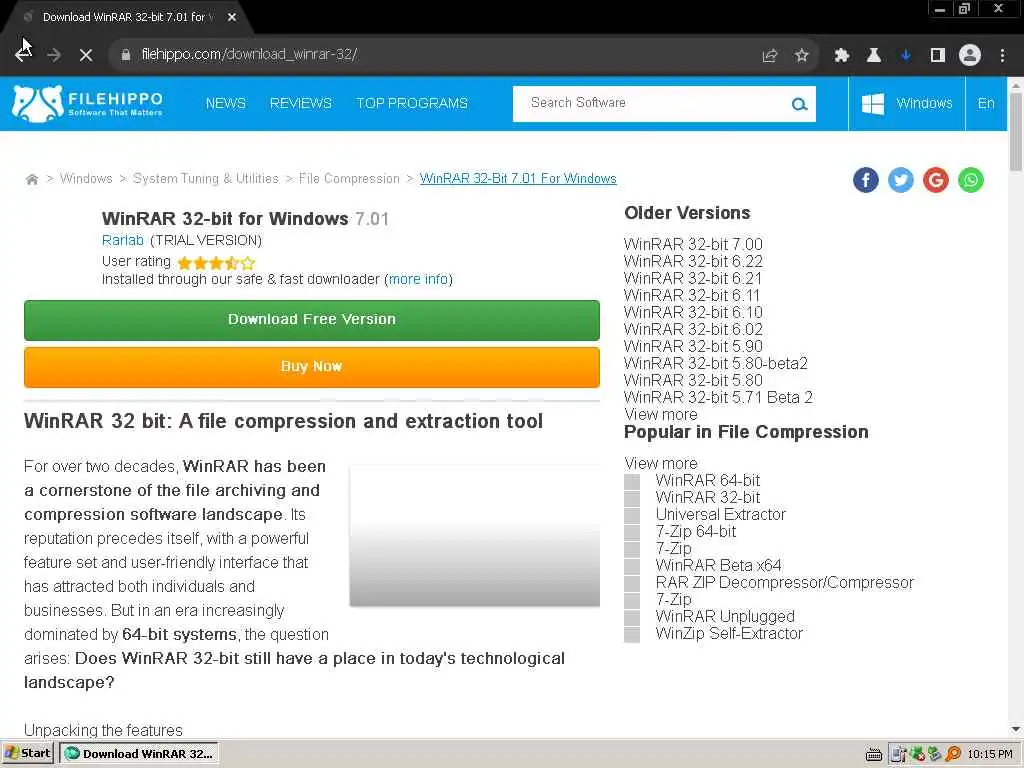Open WinRAR 32-bit 5.71 Beta 2 link

[x=718, y=397]
